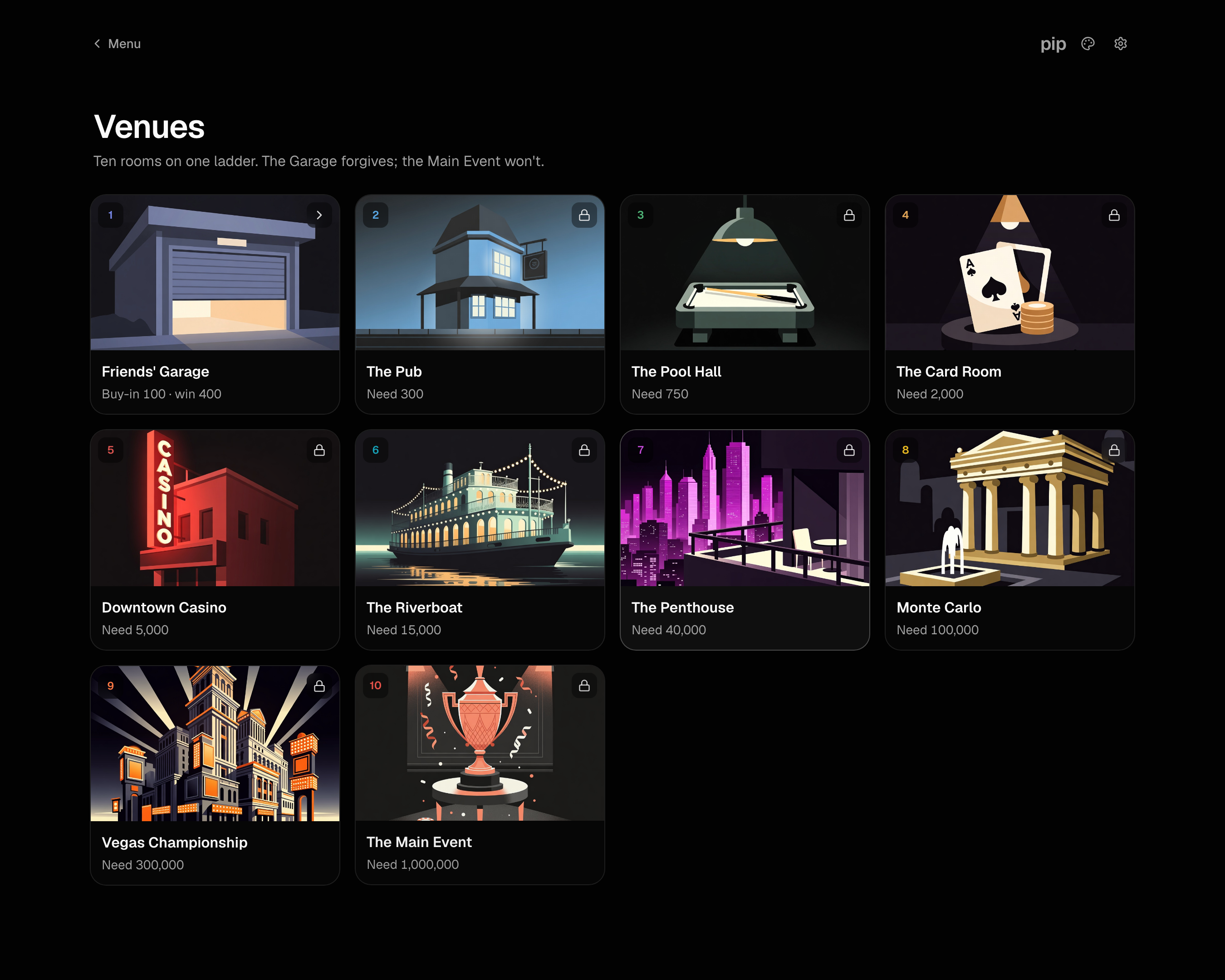Click the number 1 badge on Friends' Garage
This screenshot has height=980, width=1225.
(111, 216)
